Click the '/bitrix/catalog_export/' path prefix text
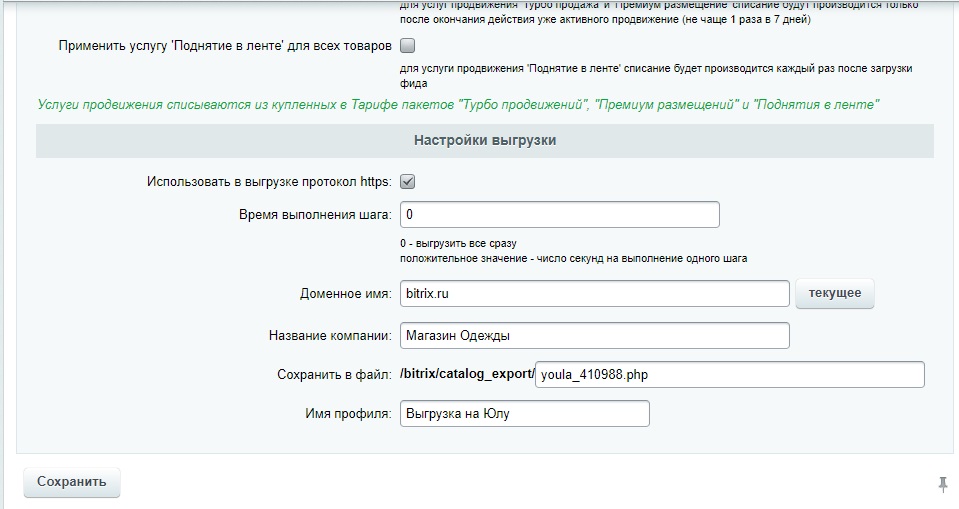 467,375
